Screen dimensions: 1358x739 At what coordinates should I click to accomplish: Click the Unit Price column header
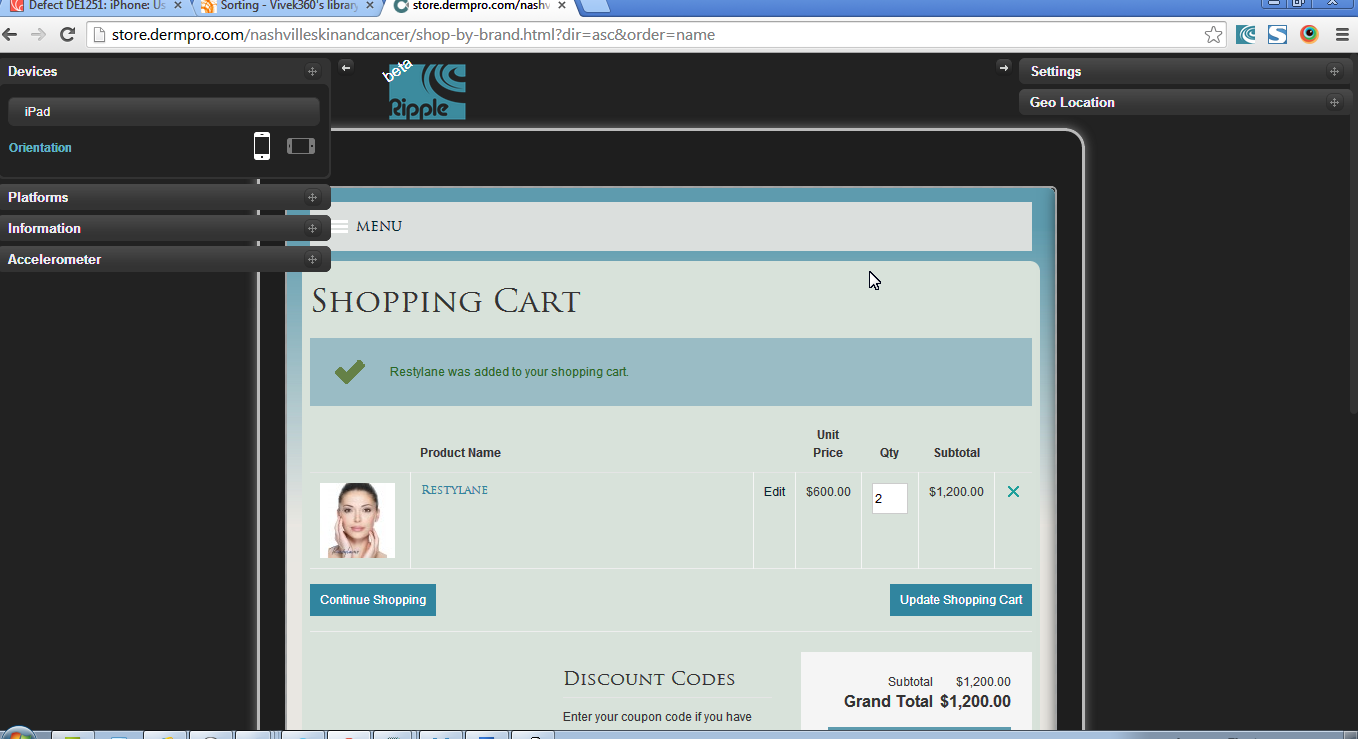click(828, 444)
